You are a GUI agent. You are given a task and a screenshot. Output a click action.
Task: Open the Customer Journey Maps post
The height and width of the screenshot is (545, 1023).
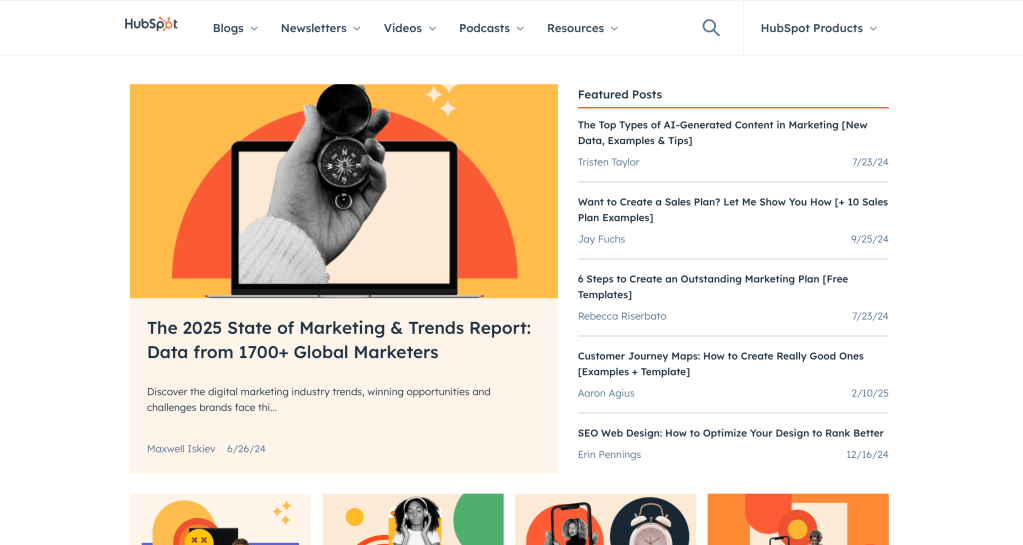(x=720, y=364)
